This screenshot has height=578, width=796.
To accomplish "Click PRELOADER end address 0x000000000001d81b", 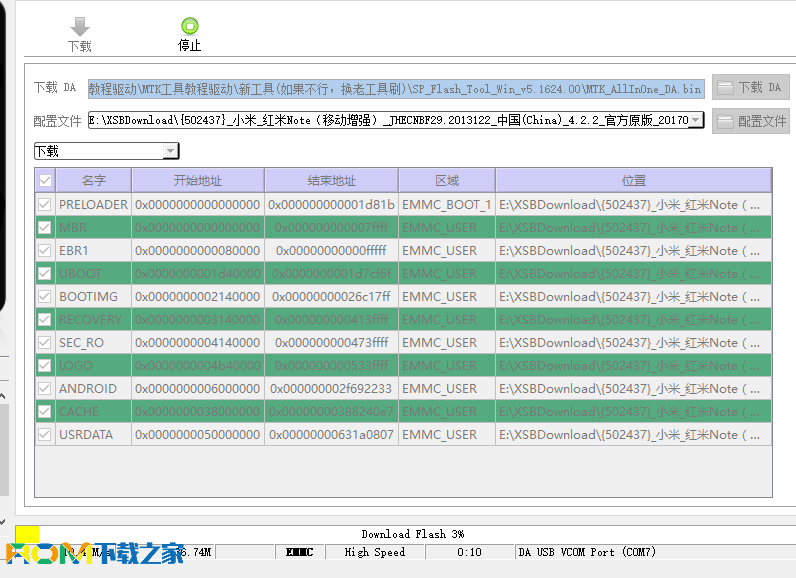I will click(331, 205).
